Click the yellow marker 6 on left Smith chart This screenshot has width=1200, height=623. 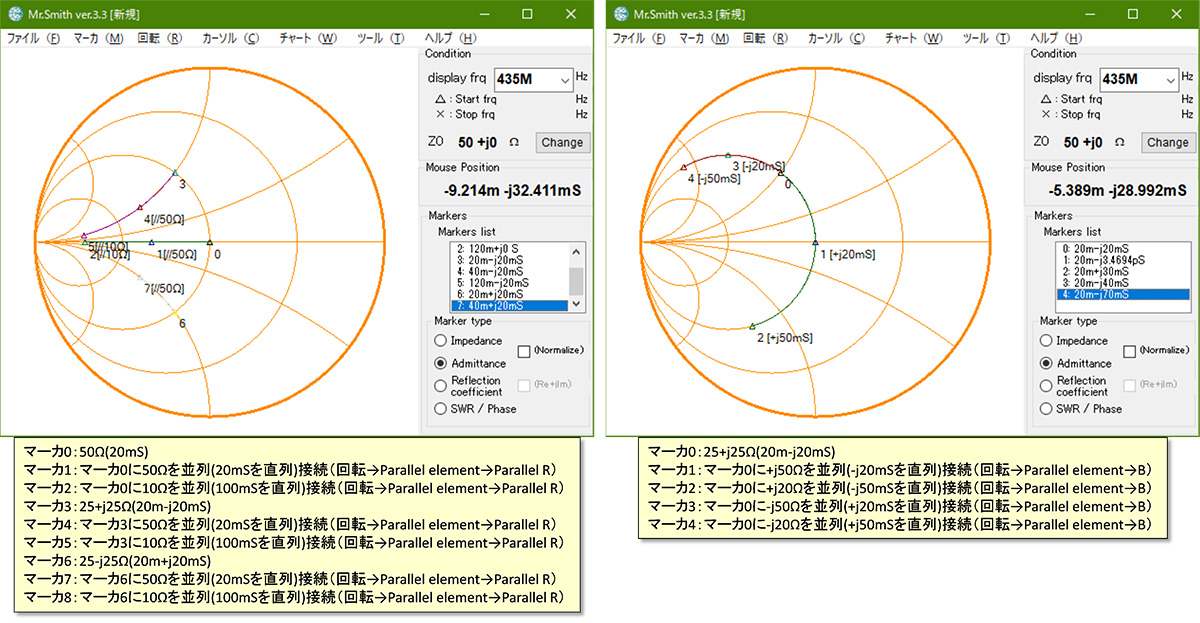(x=175, y=314)
